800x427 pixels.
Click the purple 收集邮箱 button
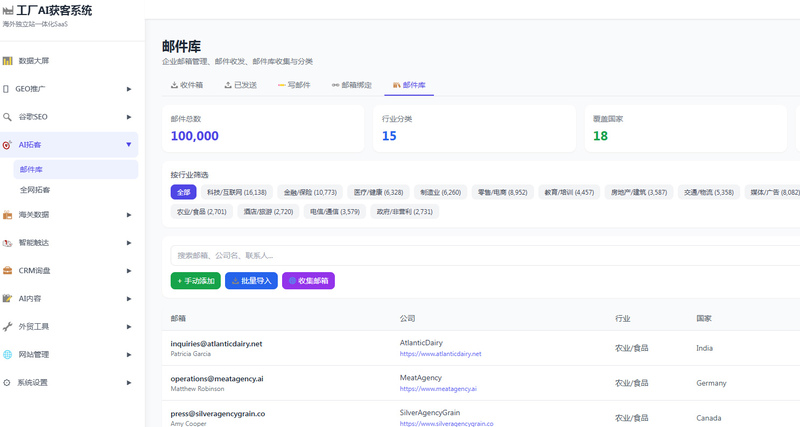[308, 281]
